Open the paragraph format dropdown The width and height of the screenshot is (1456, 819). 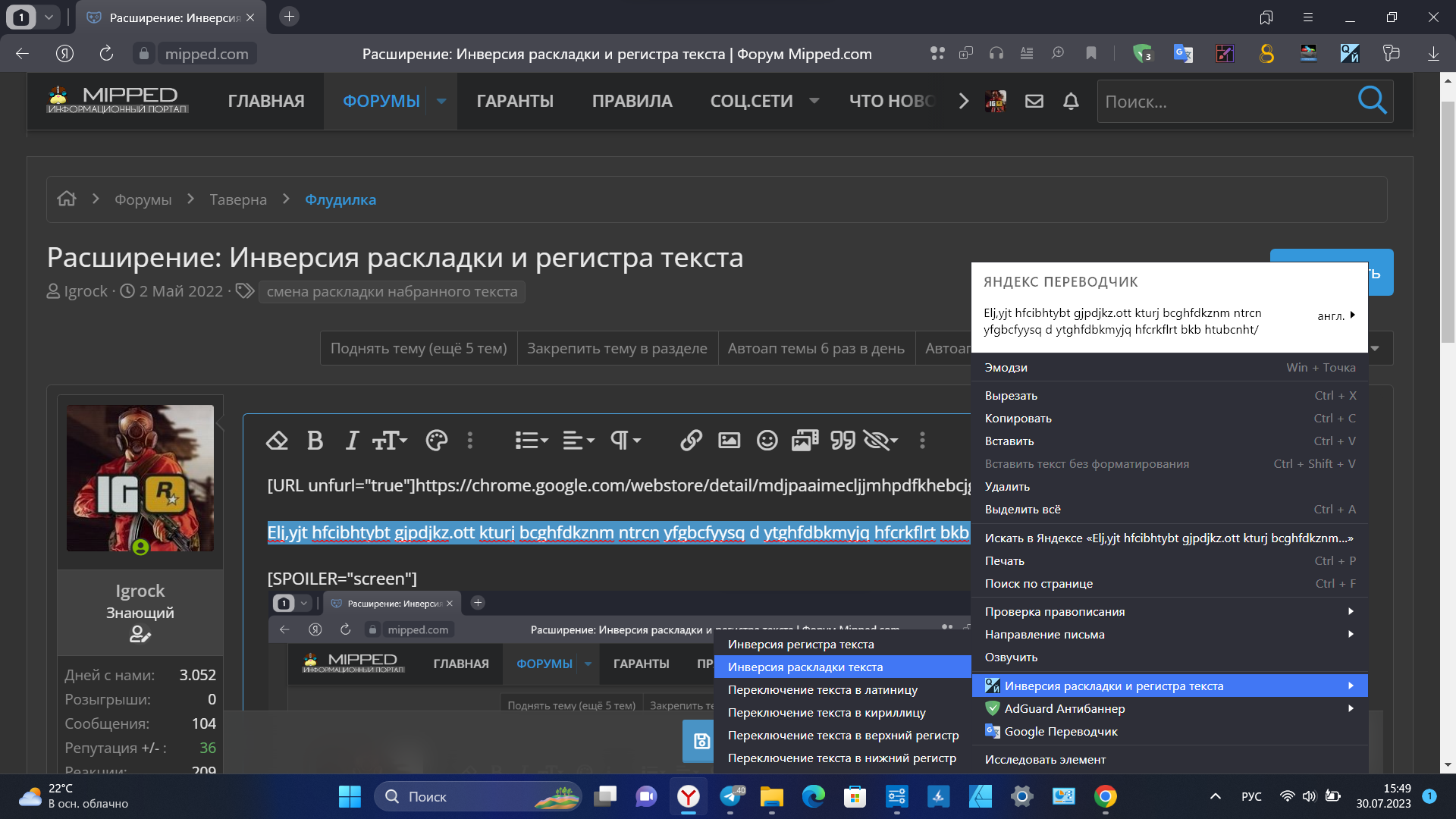pyautogui.click(x=626, y=441)
